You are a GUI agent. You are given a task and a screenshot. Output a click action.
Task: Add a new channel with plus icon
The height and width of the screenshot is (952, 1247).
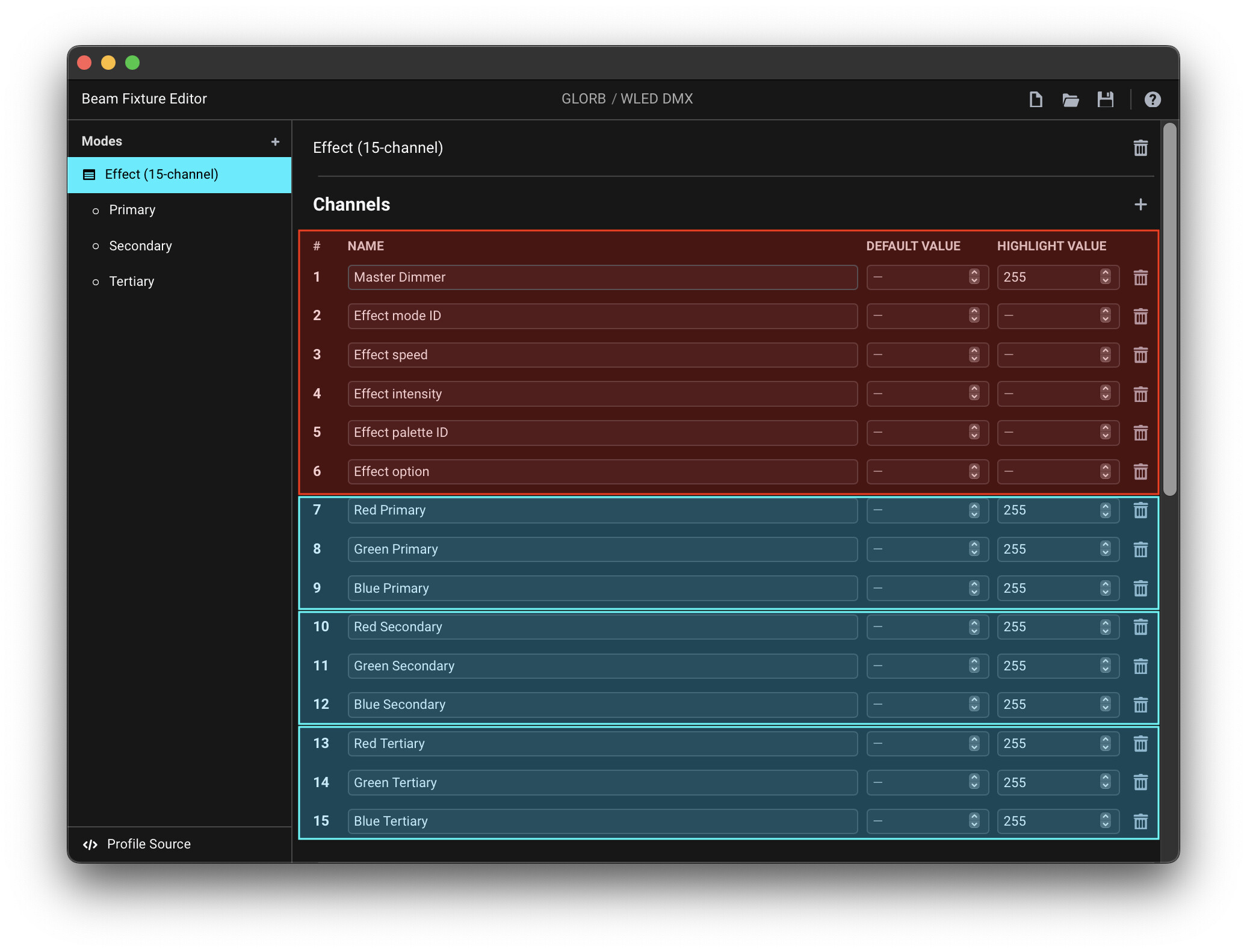[x=1140, y=205]
